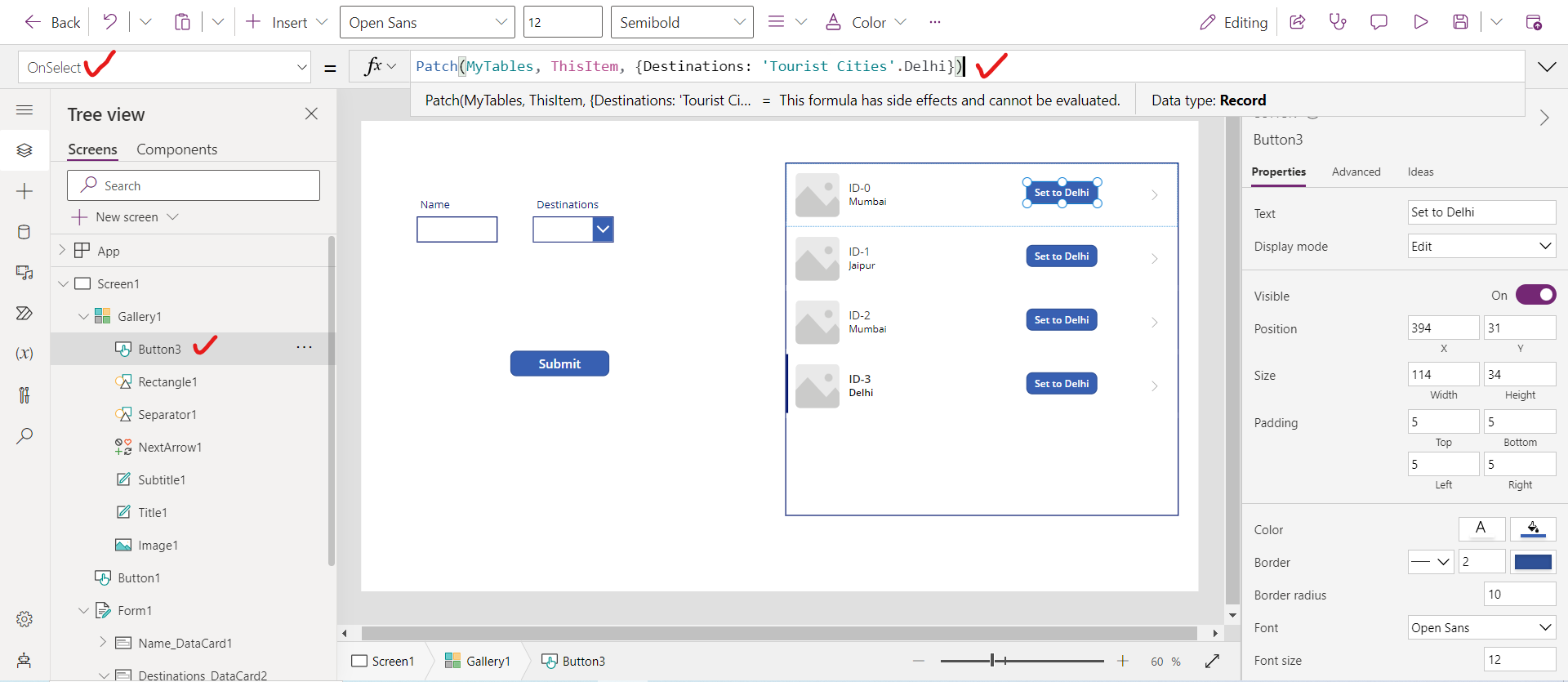Switch to the Advanced tab
Image resolution: width=1568 pixels, height=682 pixels.
click(x=1356, y=172)
